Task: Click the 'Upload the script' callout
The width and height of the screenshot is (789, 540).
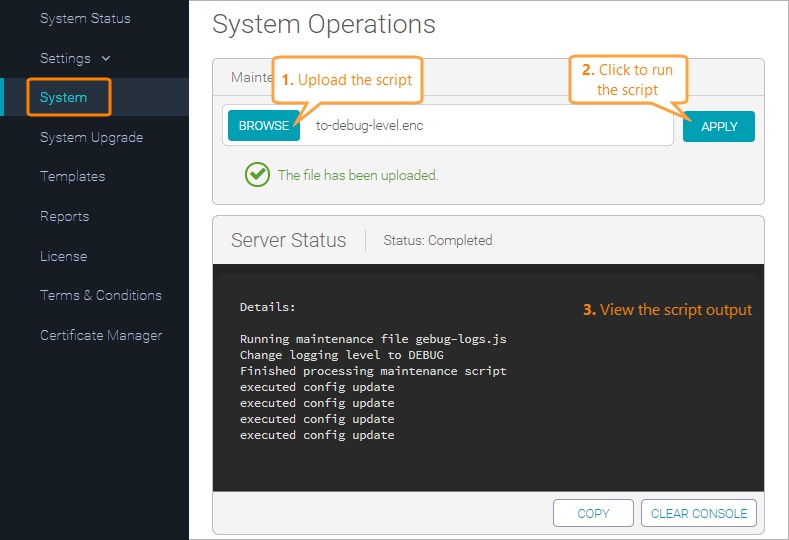Action: click(x=346, y=80)
